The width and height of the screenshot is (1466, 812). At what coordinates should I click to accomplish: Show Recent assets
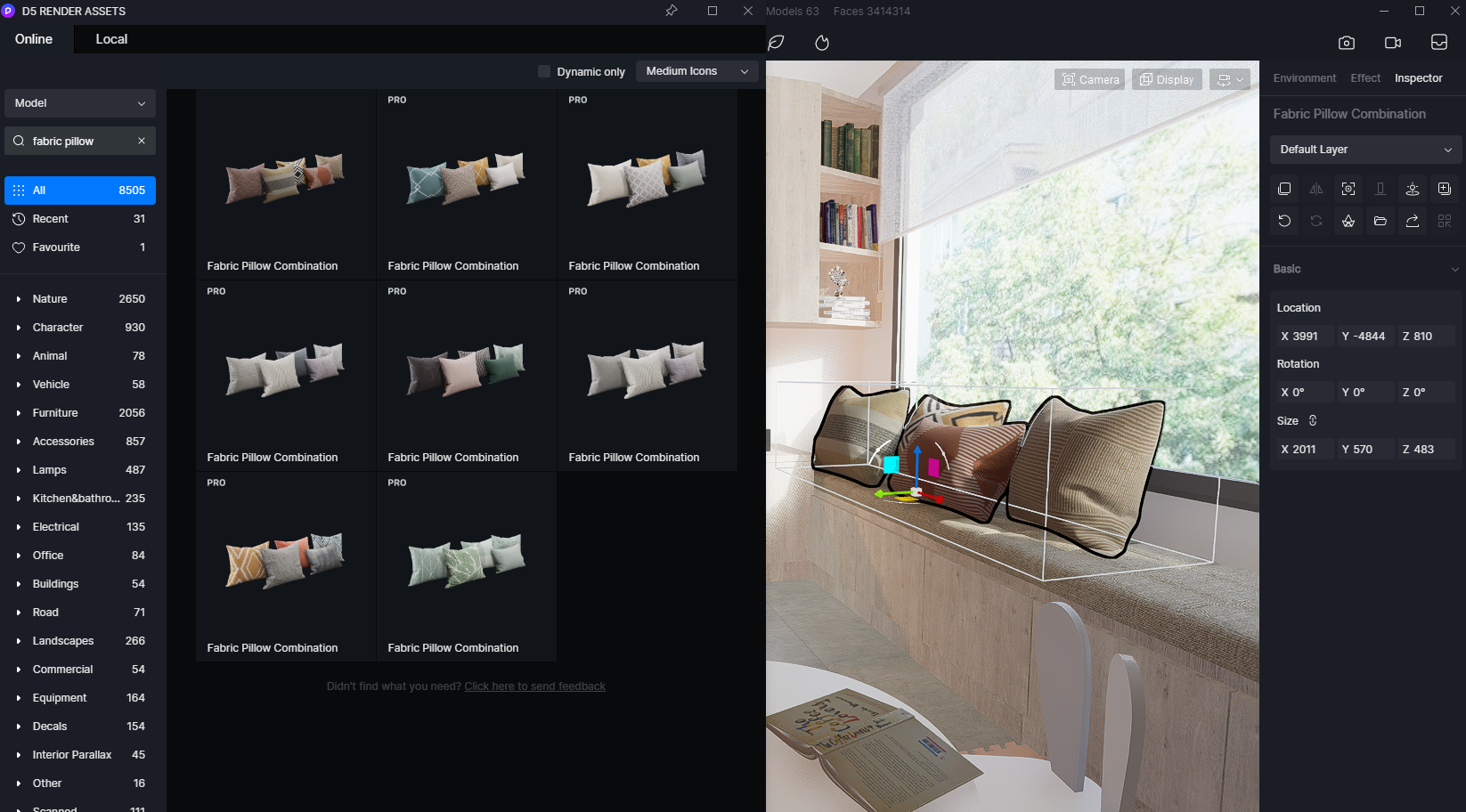[x=80, y=219]
